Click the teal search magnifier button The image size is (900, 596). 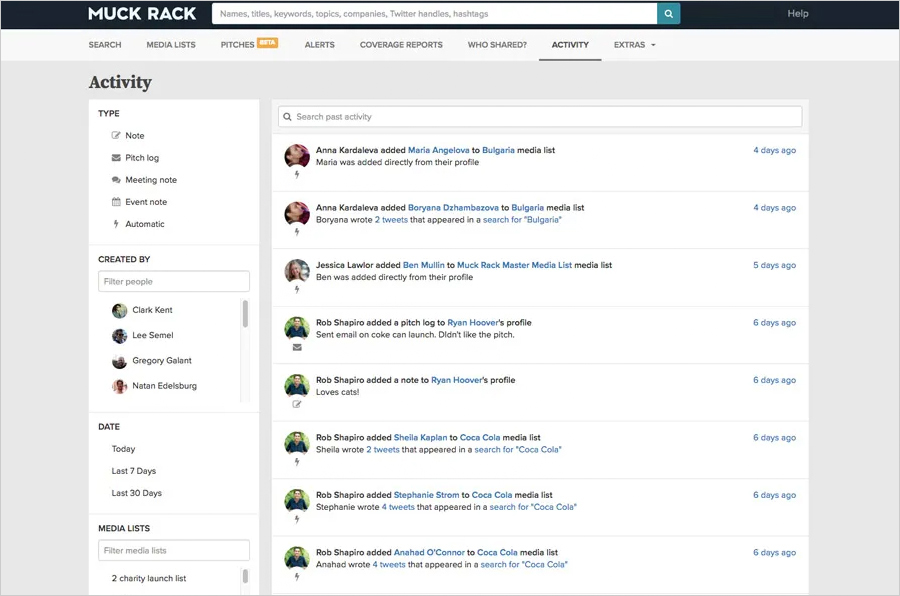(669, 14)
